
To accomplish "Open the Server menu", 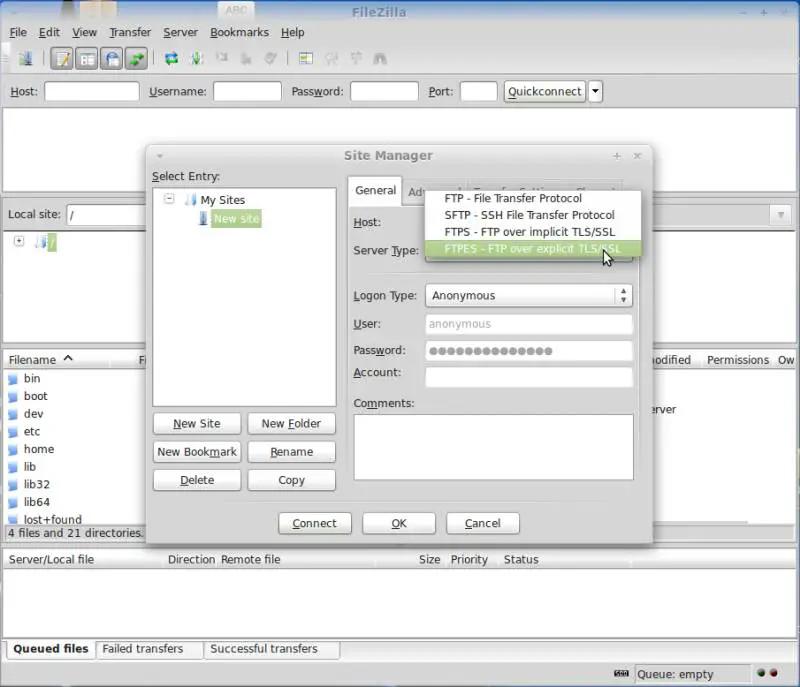I will pos(180,33).
